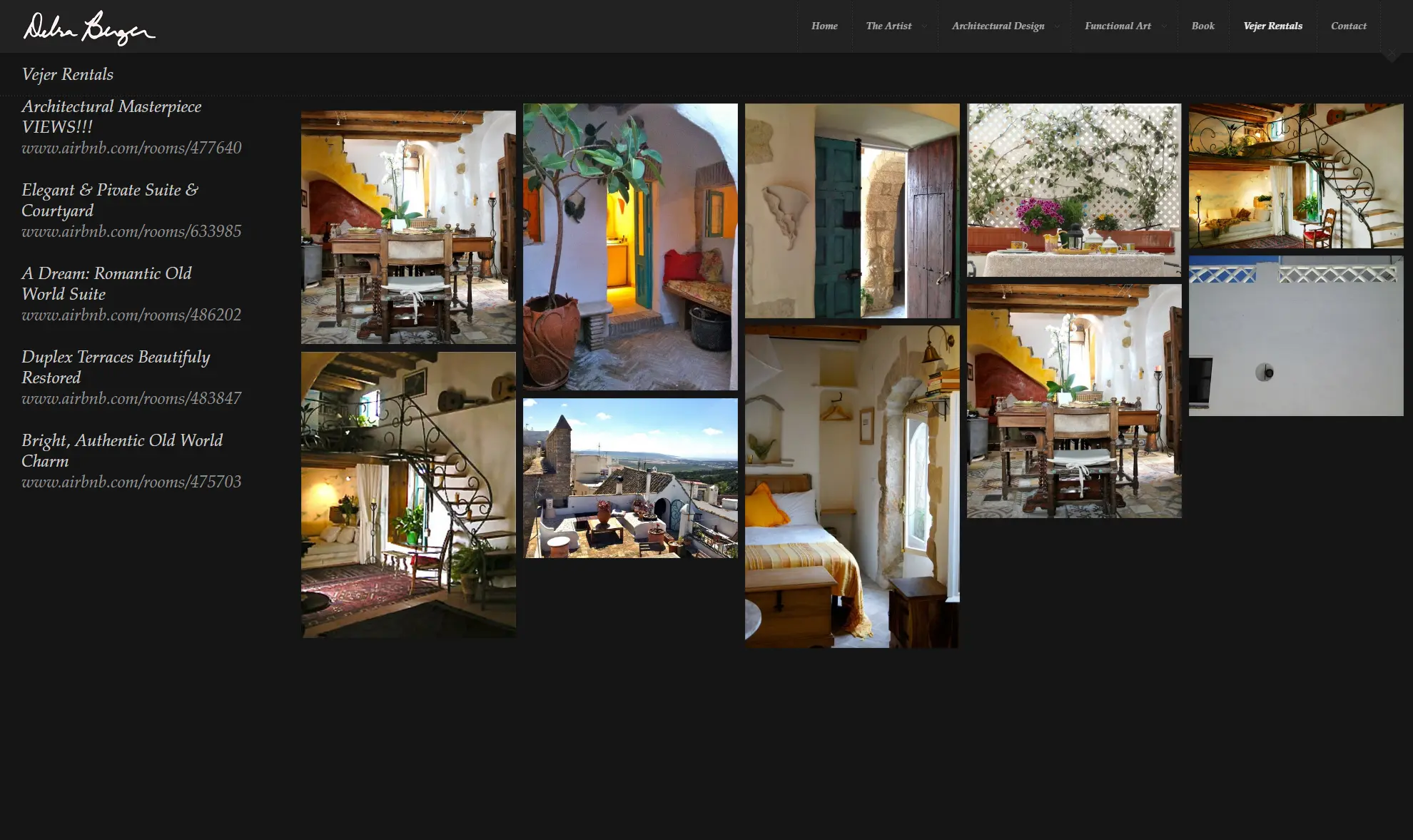
Task: Open the Book menu item
Action: click(x=1202, y=26)
